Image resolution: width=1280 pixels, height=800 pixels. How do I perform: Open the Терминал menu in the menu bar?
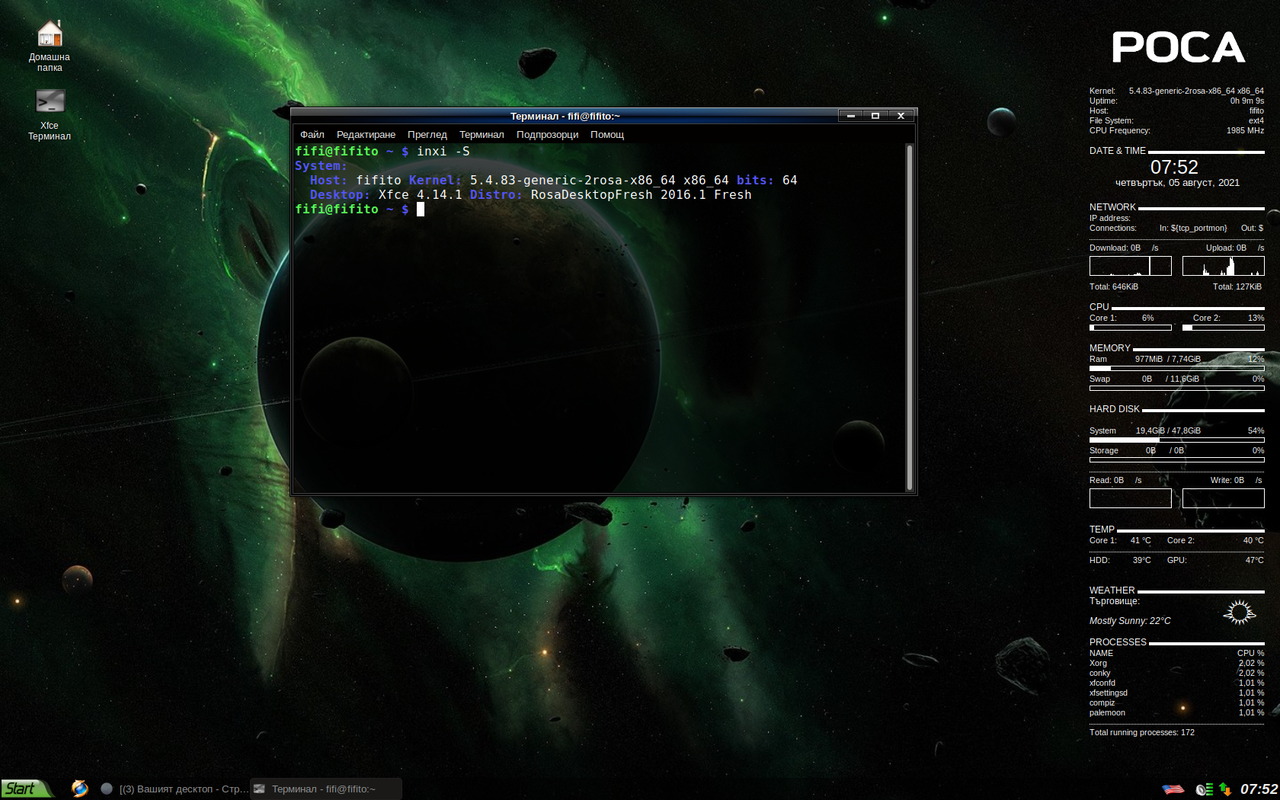tap(482, 134)
